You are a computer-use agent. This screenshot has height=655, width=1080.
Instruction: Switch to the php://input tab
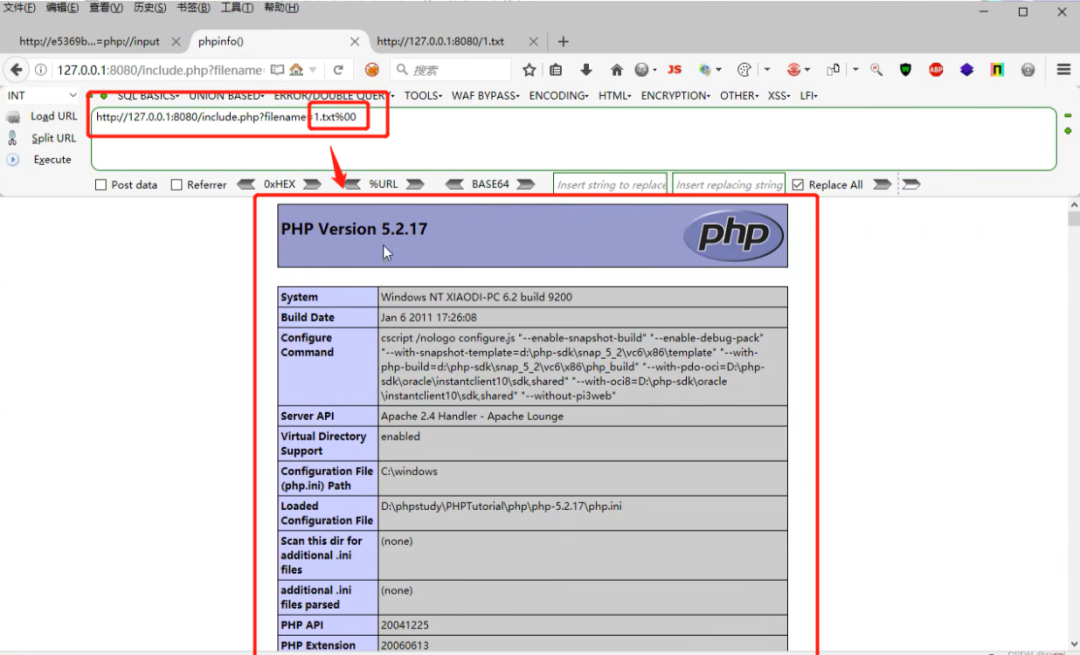pyautogui.click(x=90, y=41)
